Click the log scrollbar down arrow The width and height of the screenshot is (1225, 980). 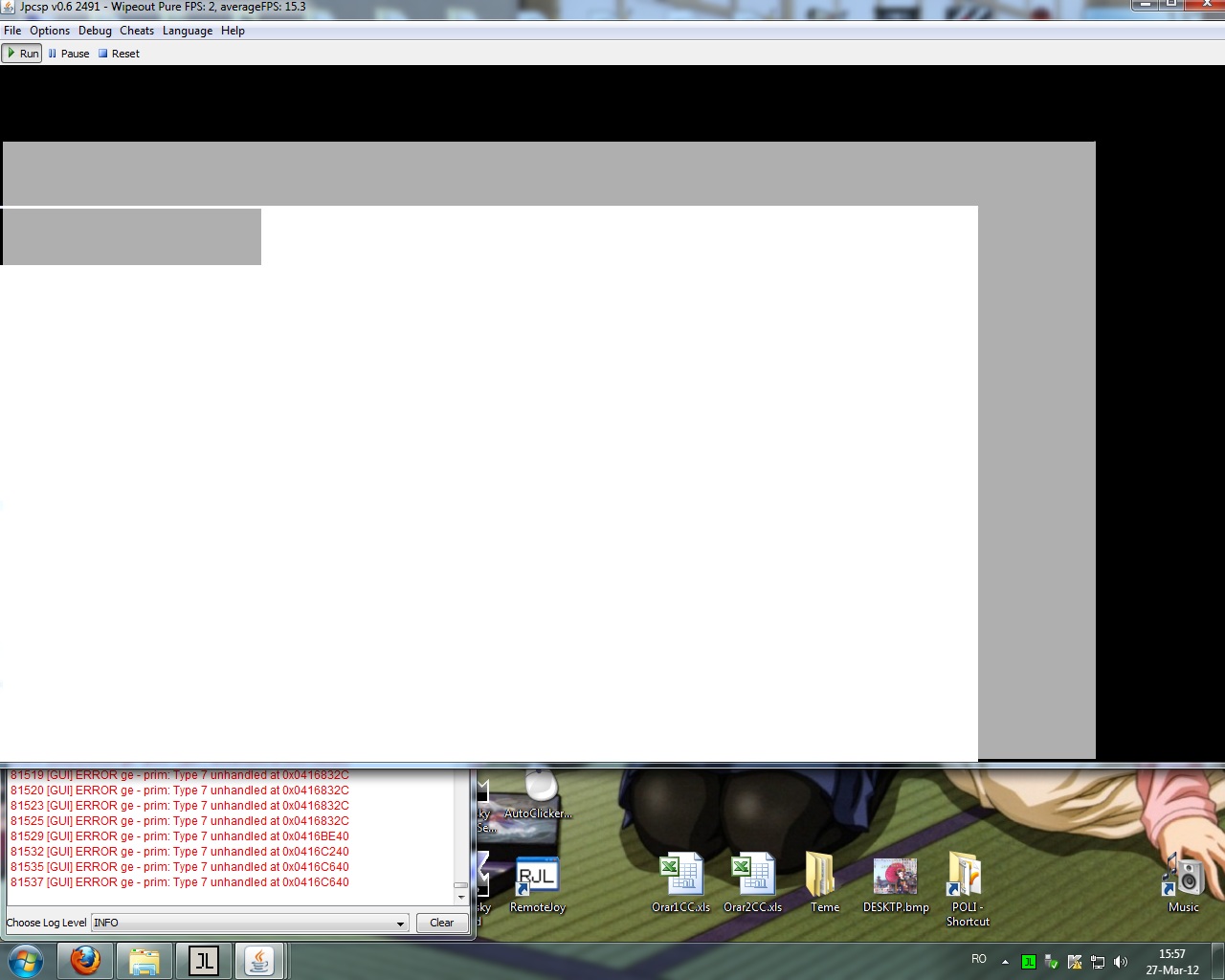(x=461, y=898)
